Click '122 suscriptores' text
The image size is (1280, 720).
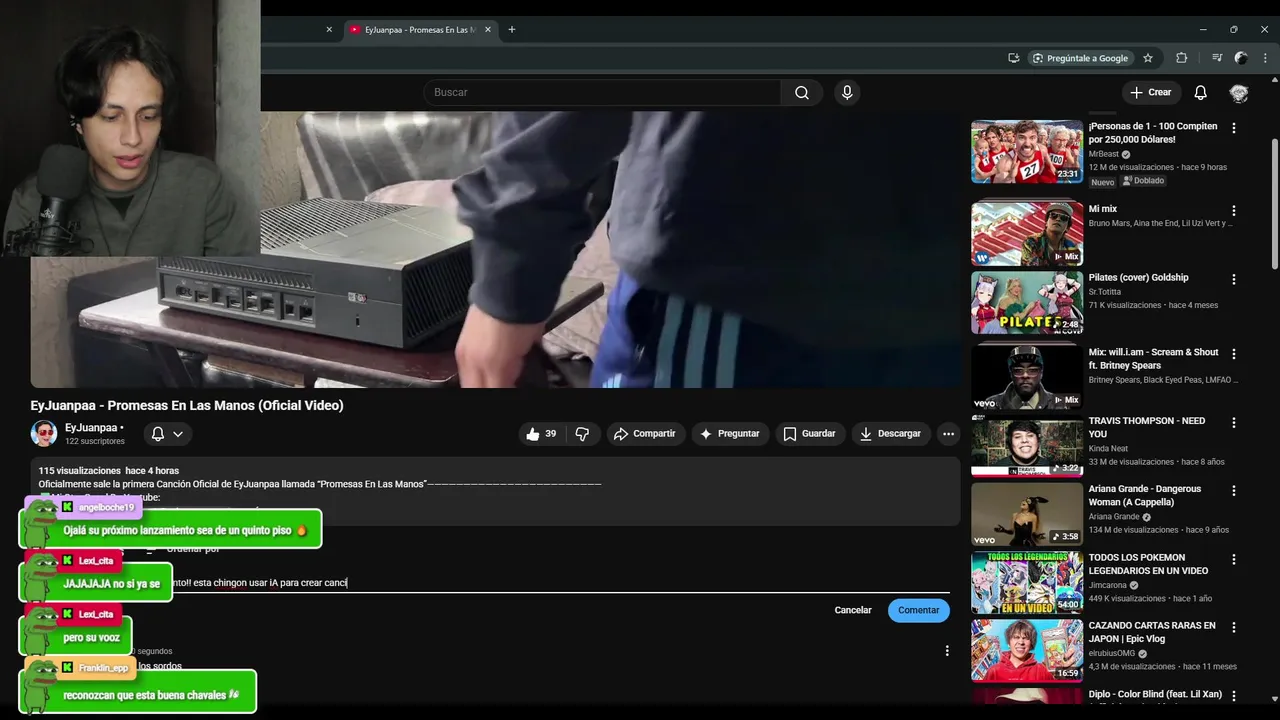coord(95,441)
